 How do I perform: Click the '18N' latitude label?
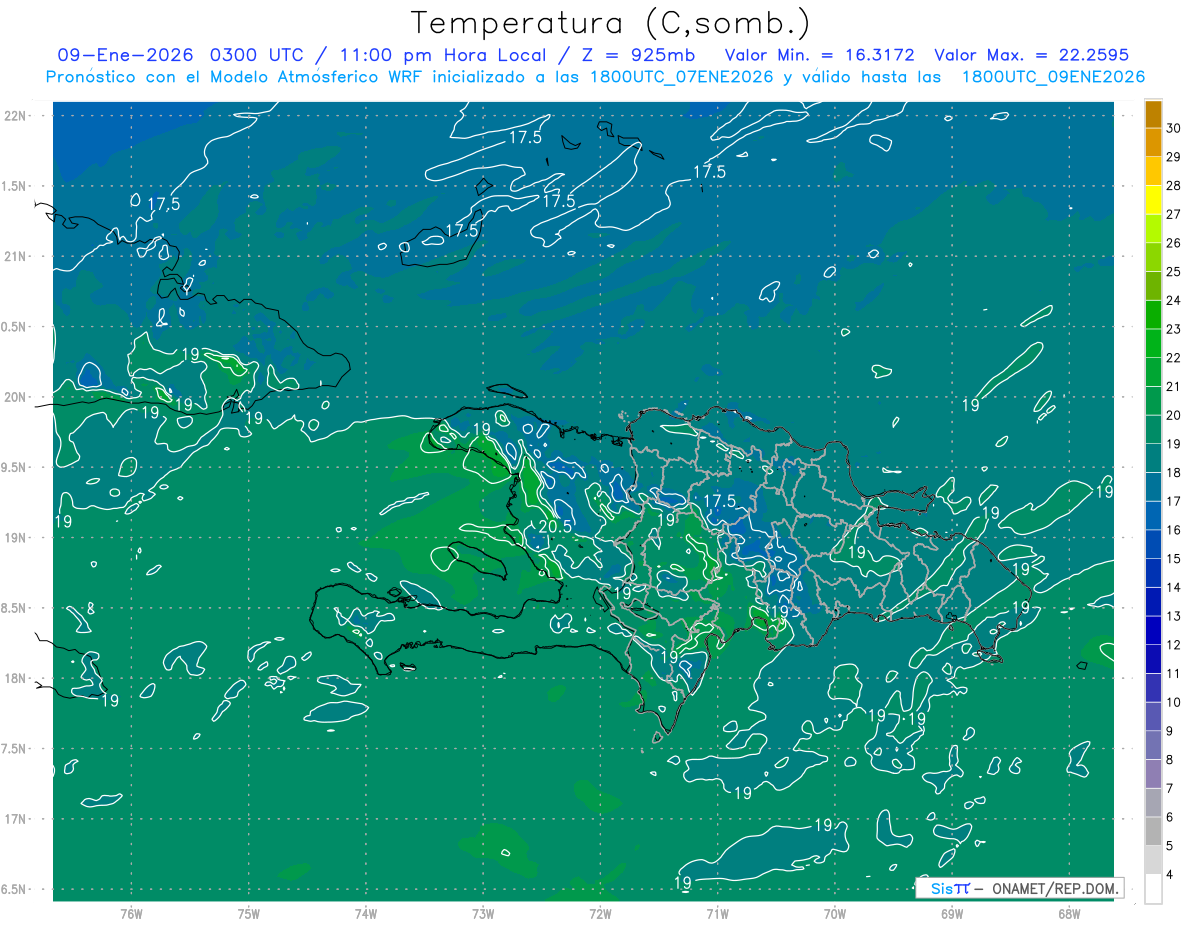[x=14, y=678]
